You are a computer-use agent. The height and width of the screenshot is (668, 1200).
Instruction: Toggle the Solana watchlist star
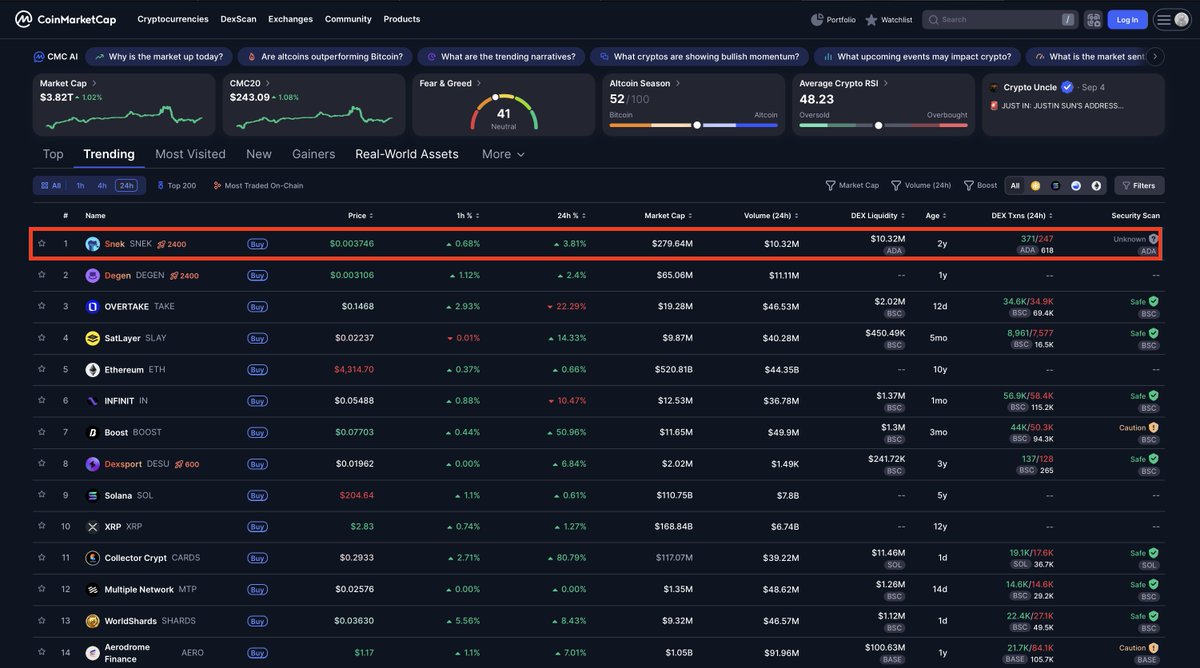42,495
